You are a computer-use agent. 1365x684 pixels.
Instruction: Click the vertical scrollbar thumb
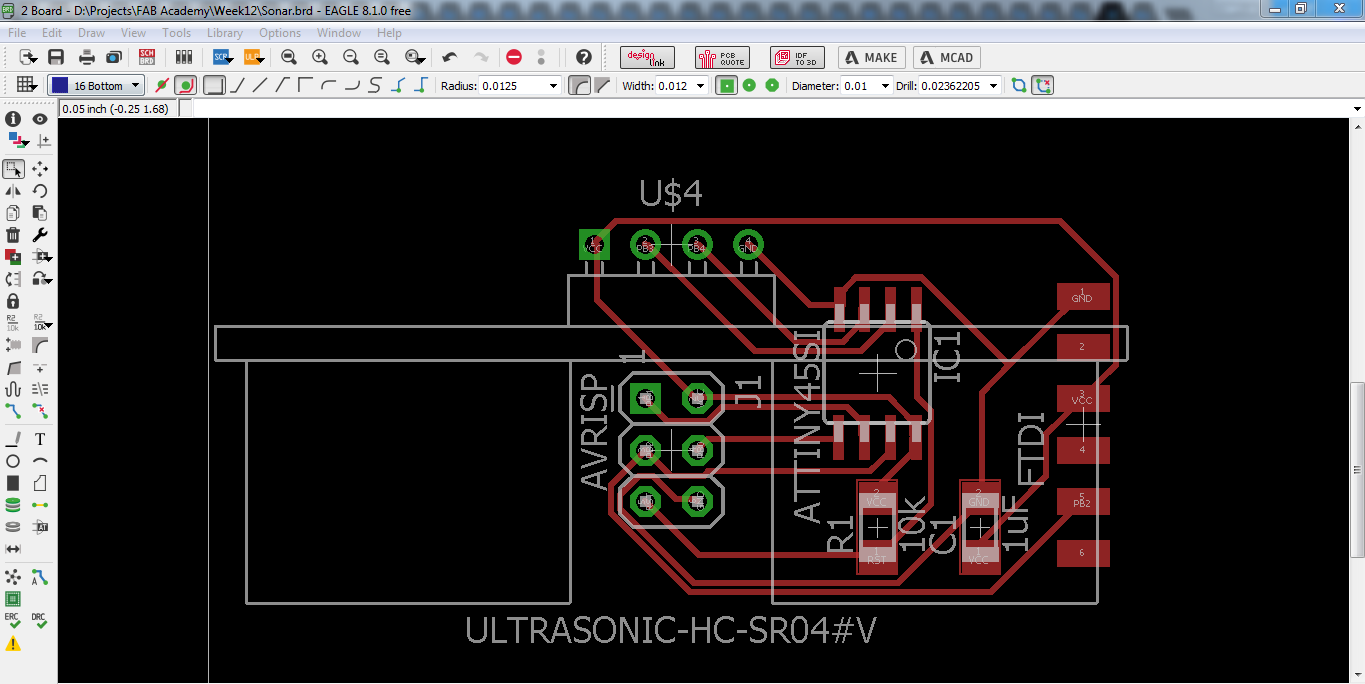pos(1357,470)
